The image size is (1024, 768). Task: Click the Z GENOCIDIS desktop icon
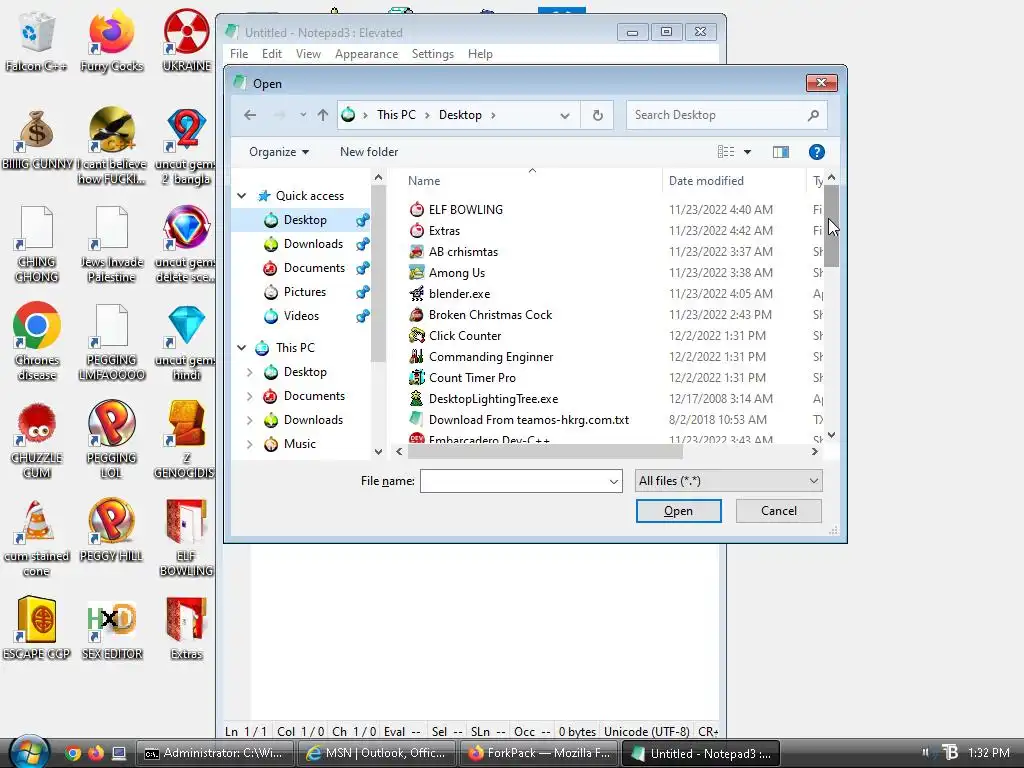(185, 440)
